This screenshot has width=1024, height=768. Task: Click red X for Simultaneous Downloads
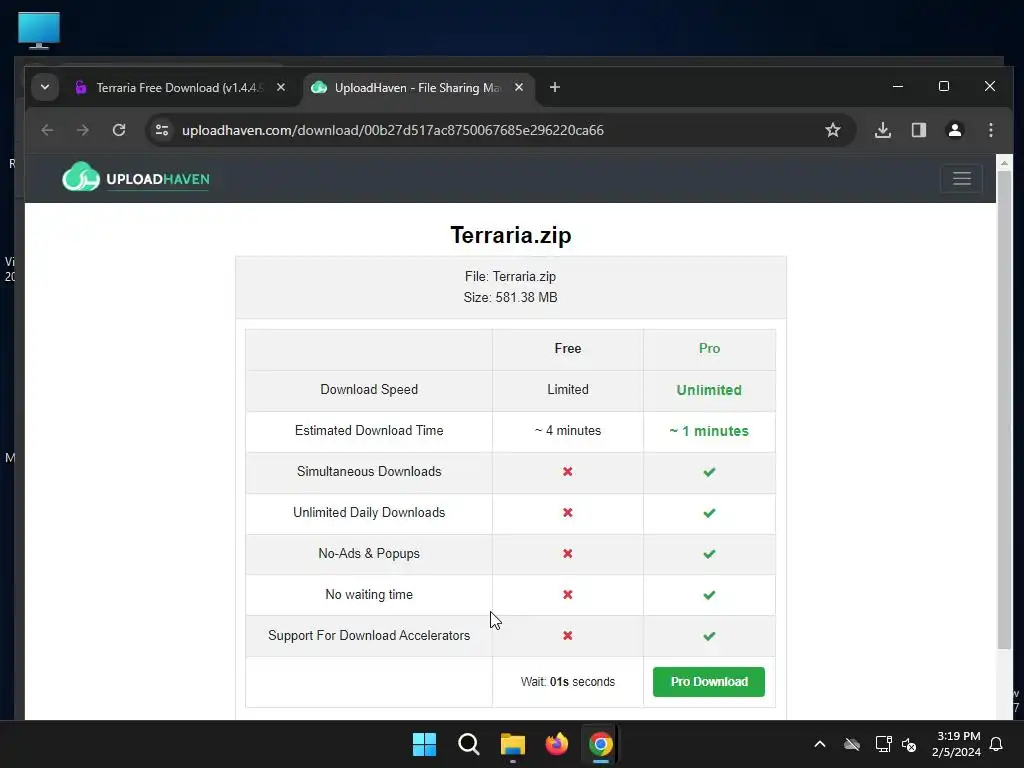click(568, 472)
